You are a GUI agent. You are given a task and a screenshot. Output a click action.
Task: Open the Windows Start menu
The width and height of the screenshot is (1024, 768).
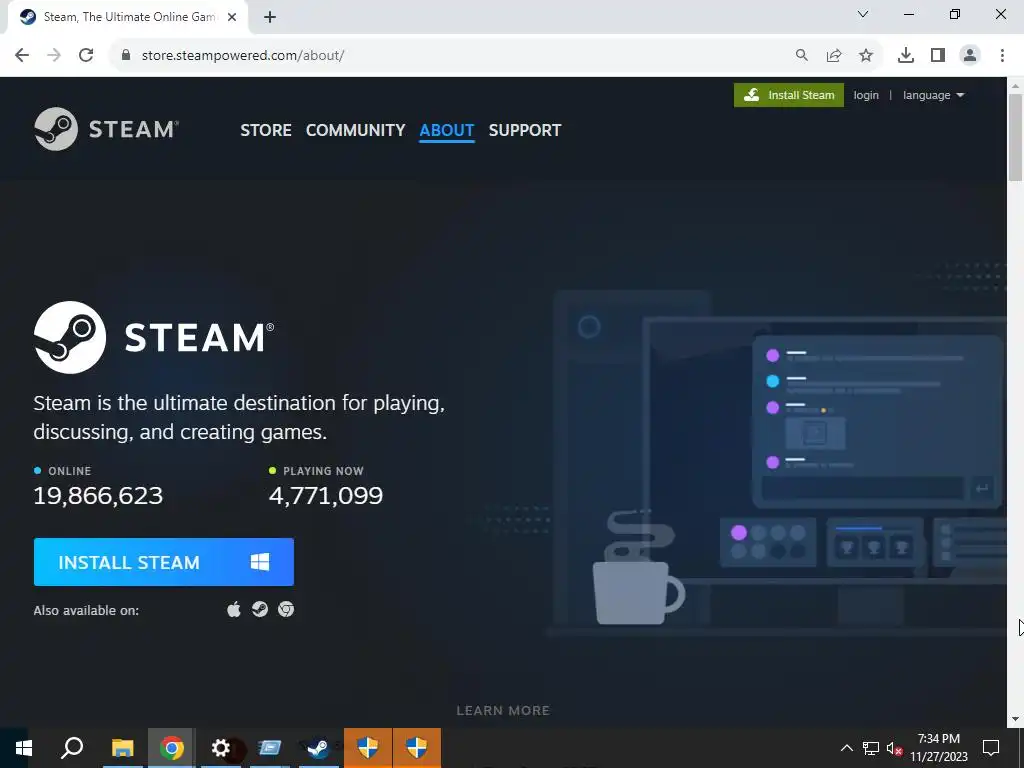click(24, 748)
